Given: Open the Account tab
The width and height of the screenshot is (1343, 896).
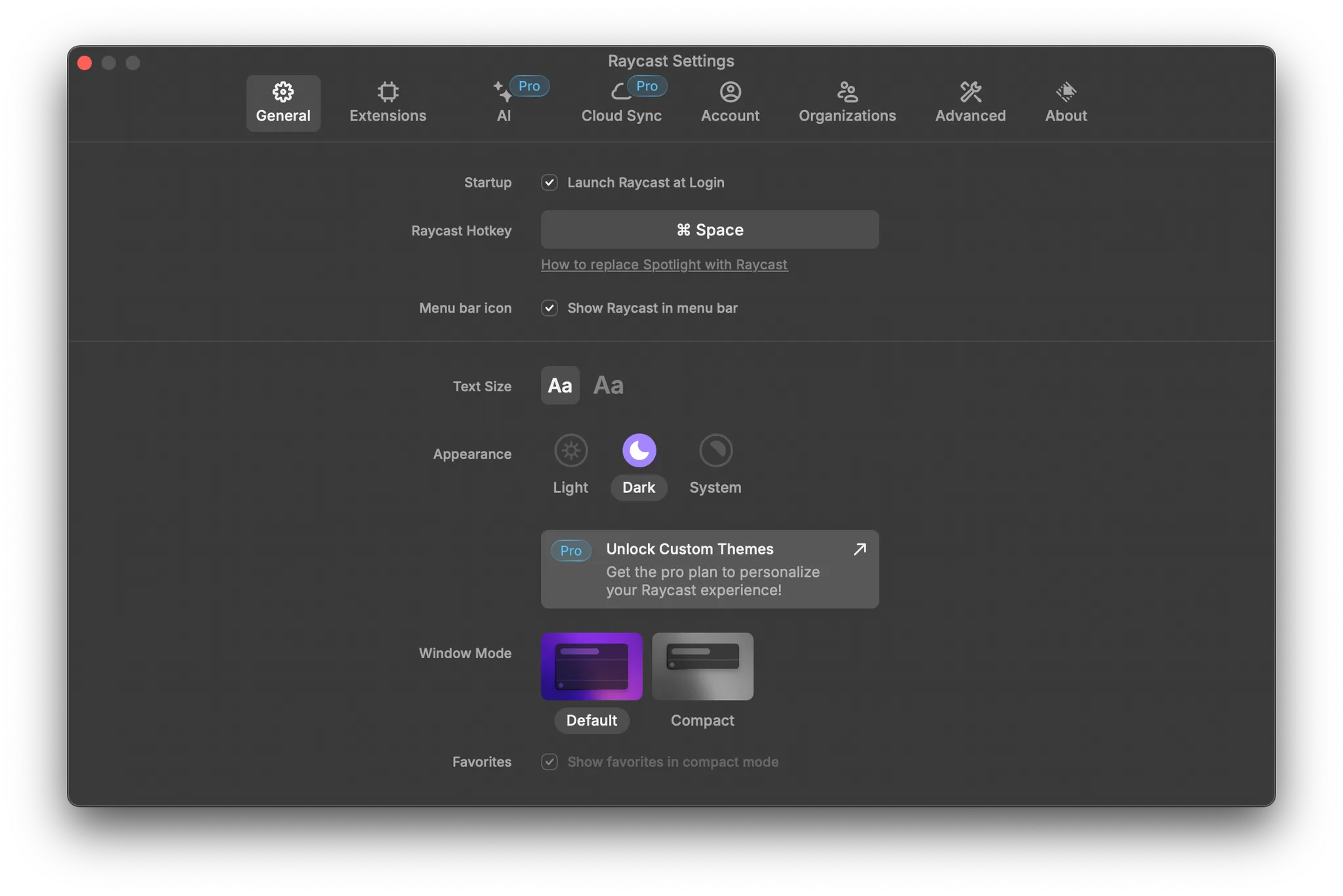Looking at the screenshot, I should click(x=730, y=103).
